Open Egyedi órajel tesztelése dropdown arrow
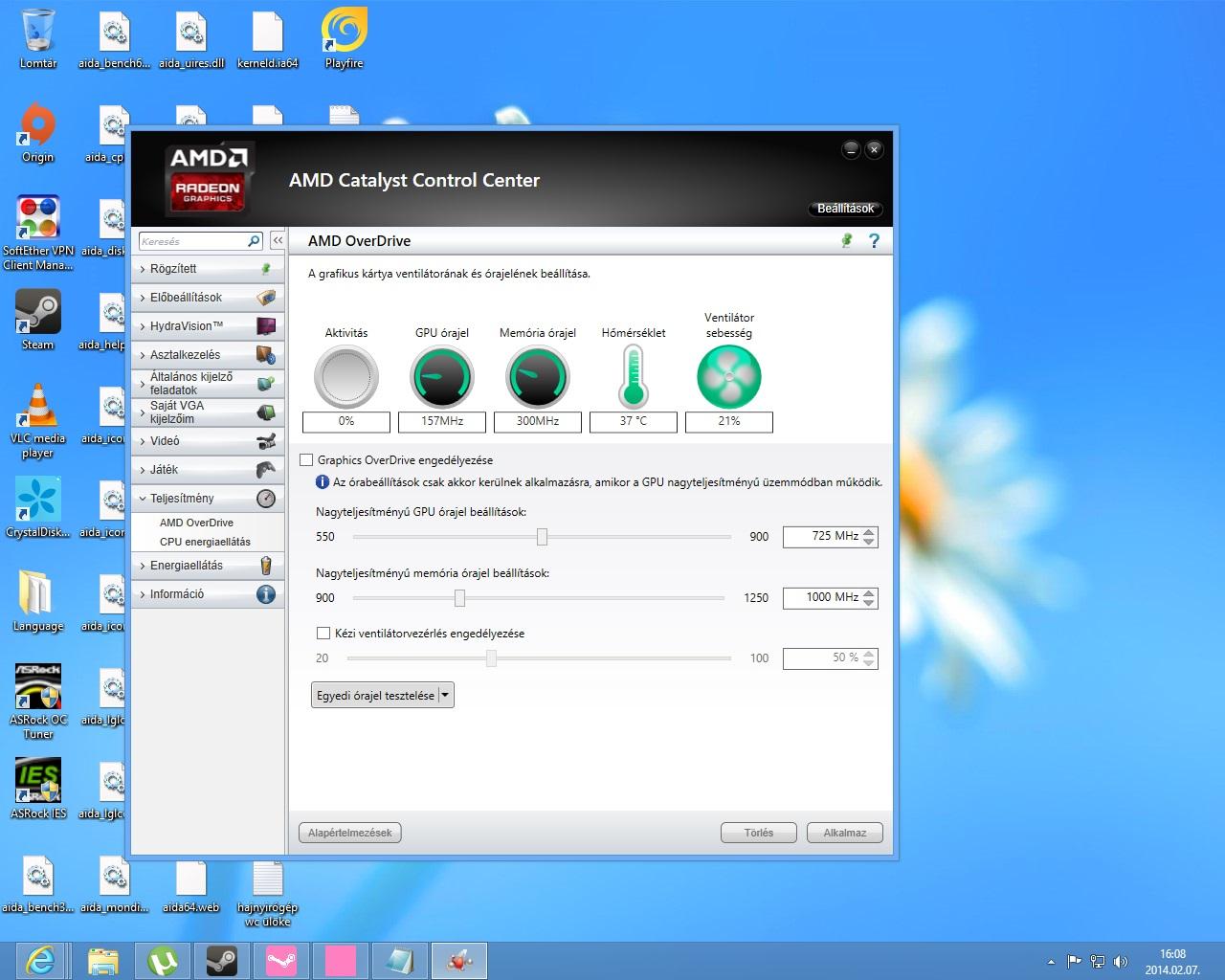This screenshot has height=980, width=1225. (446, 696)
